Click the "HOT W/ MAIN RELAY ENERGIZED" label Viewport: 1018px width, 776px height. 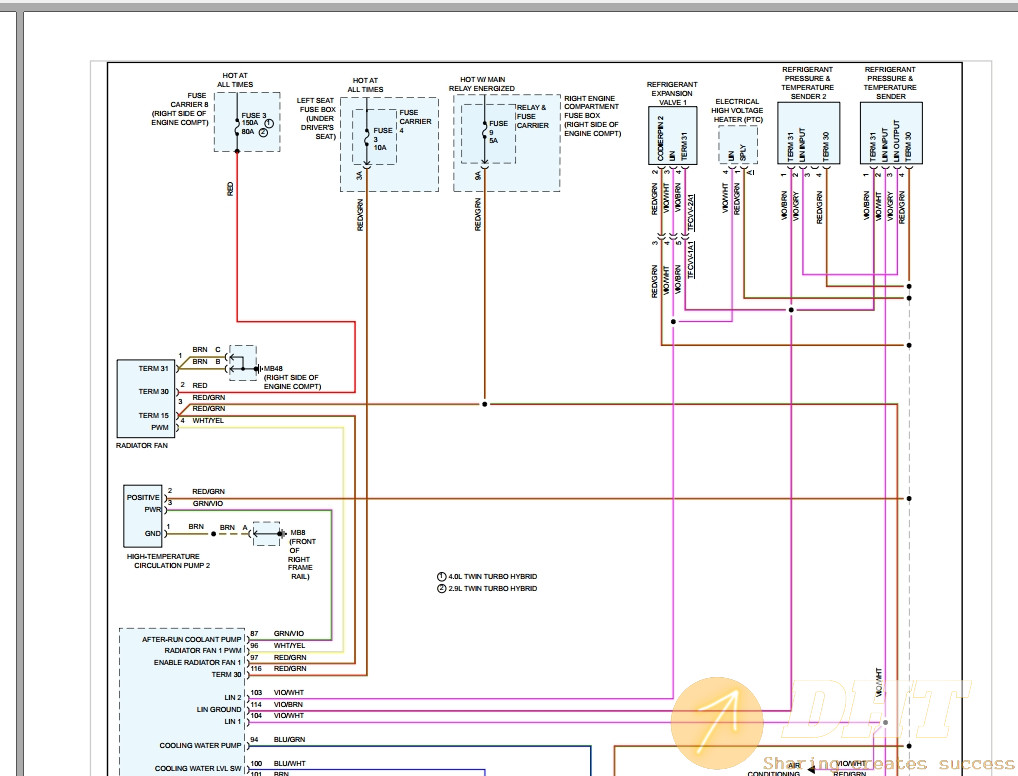pyautogui.click(x=482, y=84)
